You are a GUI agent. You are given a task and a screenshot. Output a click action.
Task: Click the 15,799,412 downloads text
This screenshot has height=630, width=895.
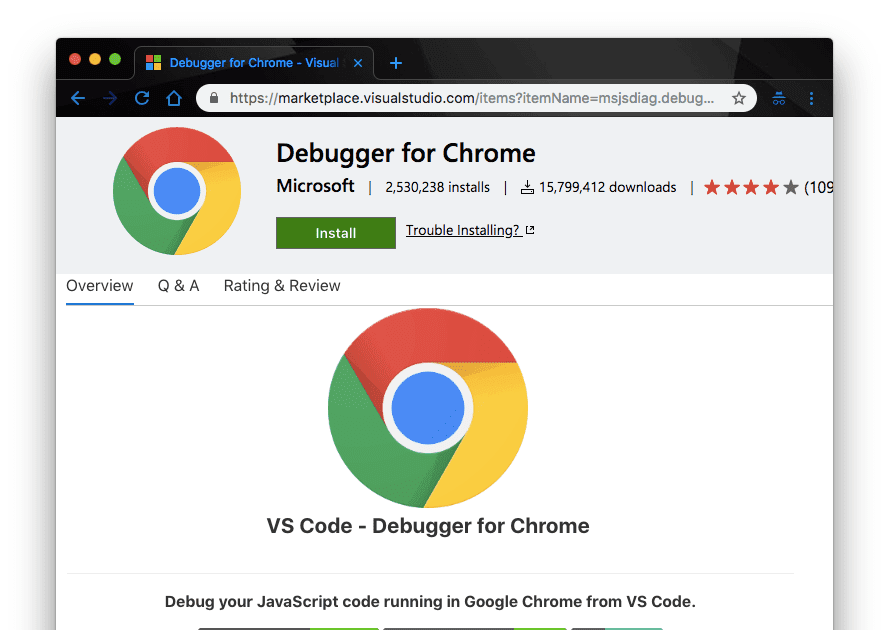(607, 187)
